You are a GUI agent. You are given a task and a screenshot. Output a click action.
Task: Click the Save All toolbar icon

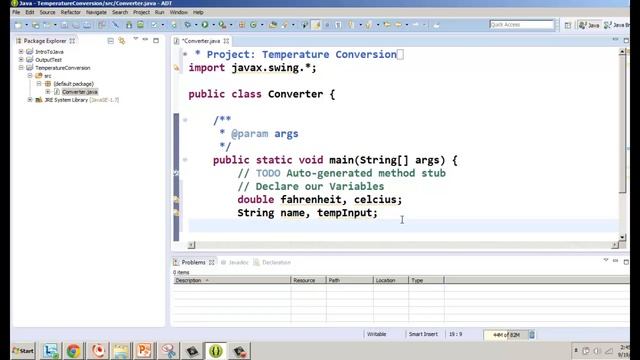[76, 25]
